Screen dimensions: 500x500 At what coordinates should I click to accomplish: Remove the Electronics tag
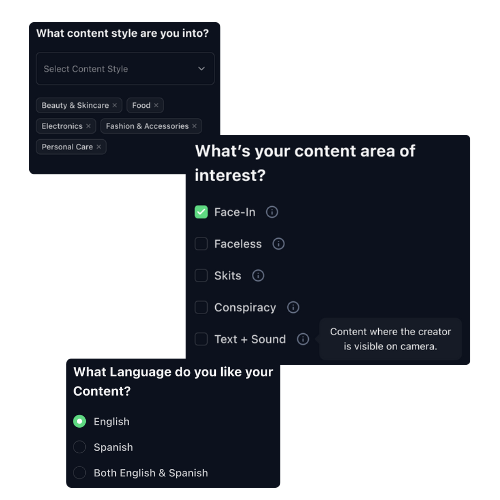point(88,126)
